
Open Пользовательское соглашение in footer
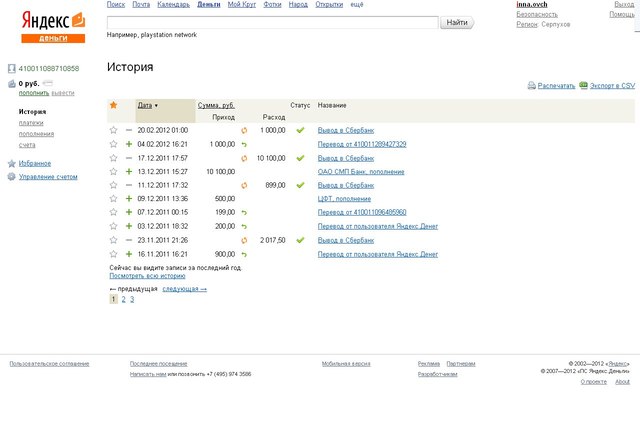pyautogui.click(x=49, y=364)
